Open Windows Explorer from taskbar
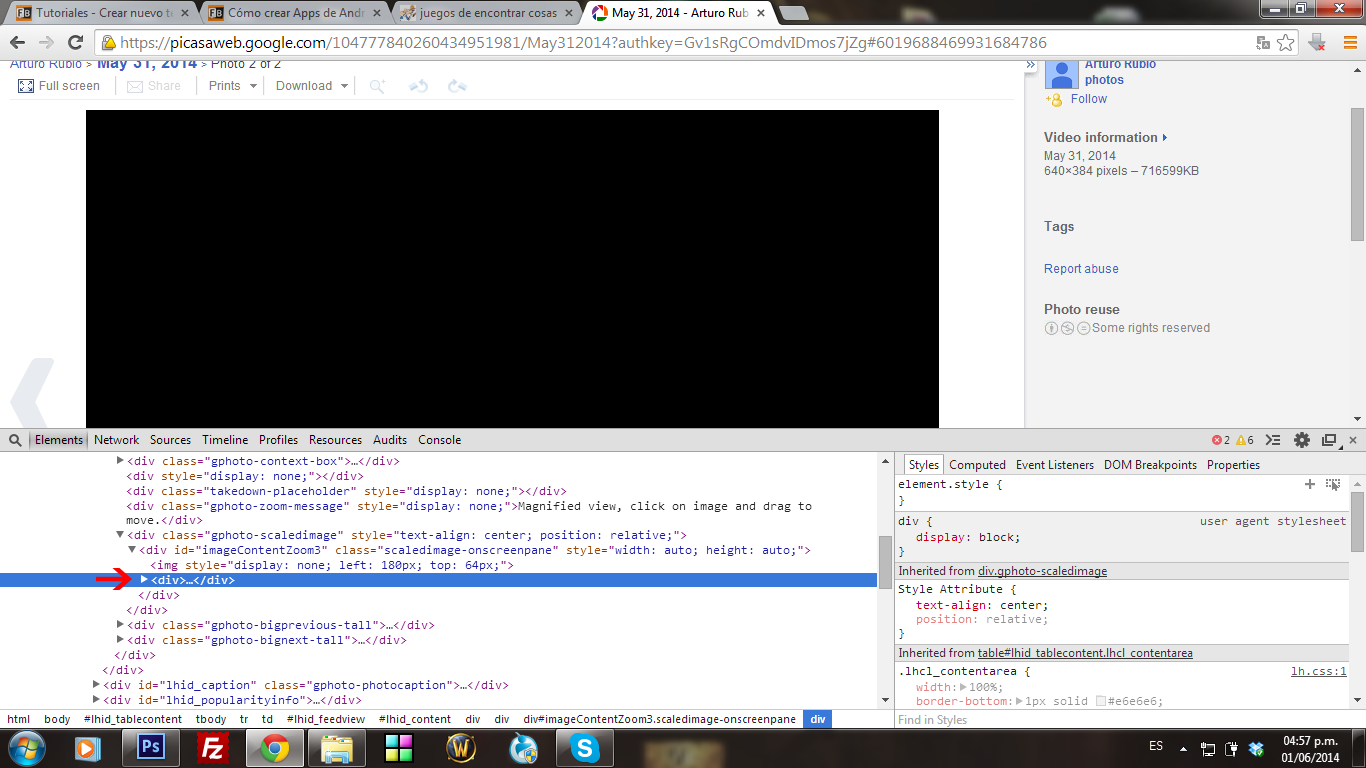 tap(337, 747)
